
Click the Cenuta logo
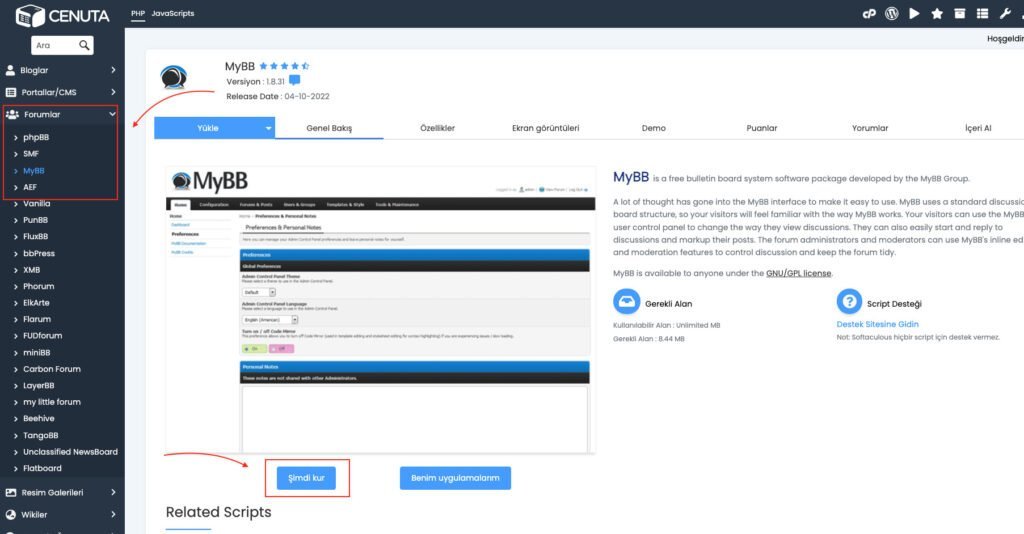click(63, 16)
